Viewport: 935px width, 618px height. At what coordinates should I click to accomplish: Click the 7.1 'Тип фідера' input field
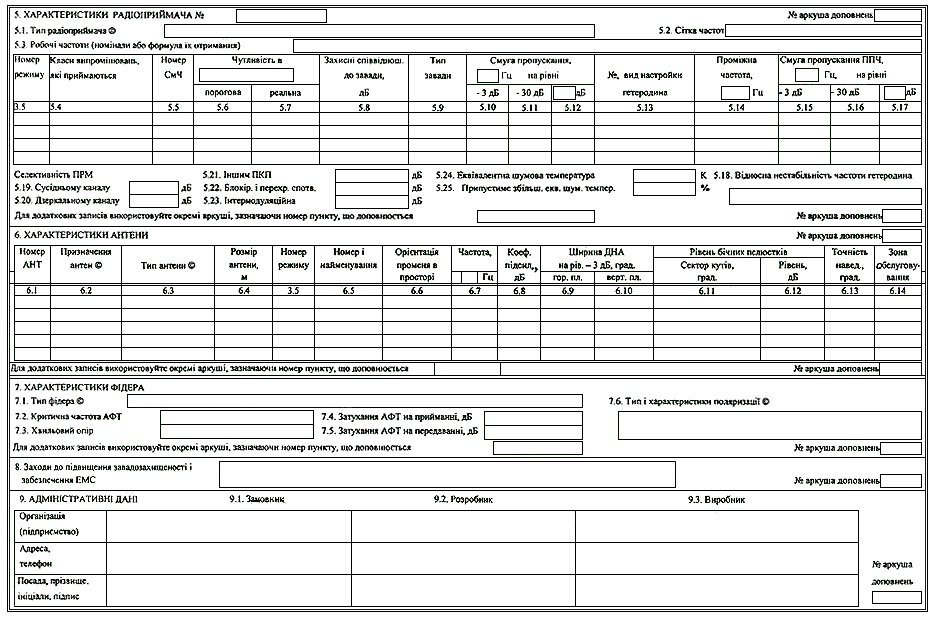(354, 401)
